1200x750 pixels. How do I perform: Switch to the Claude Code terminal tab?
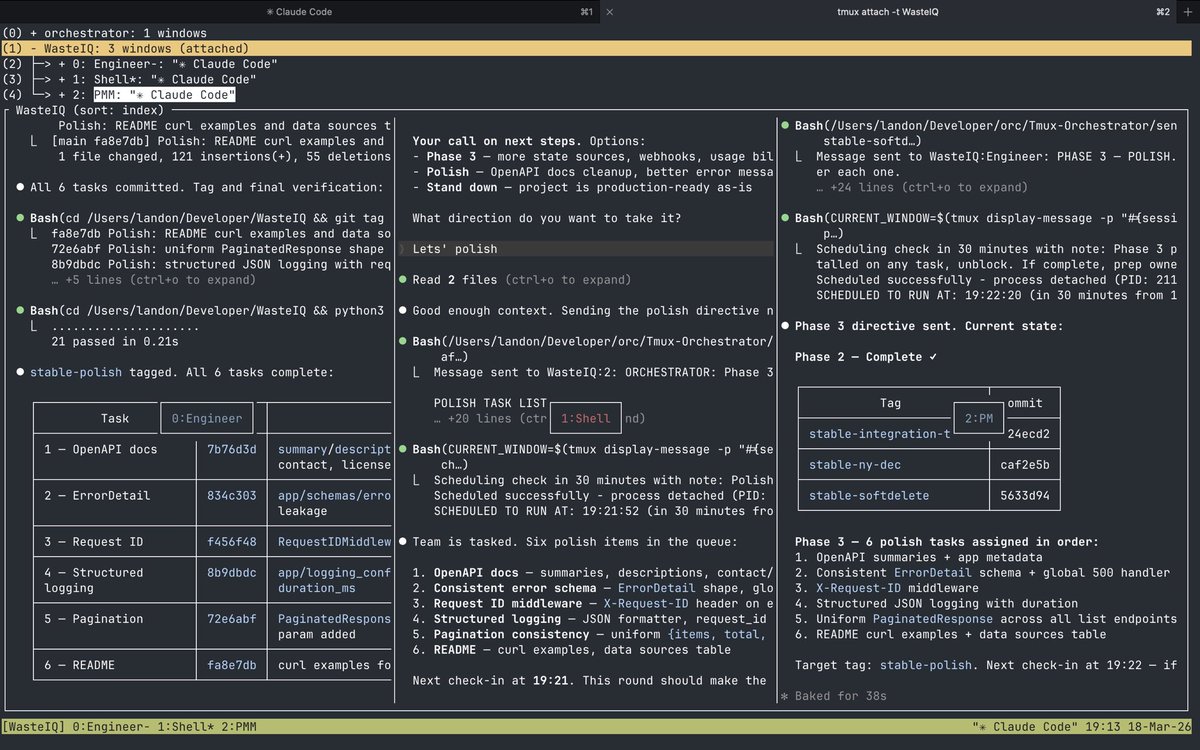tap(299, 11)
